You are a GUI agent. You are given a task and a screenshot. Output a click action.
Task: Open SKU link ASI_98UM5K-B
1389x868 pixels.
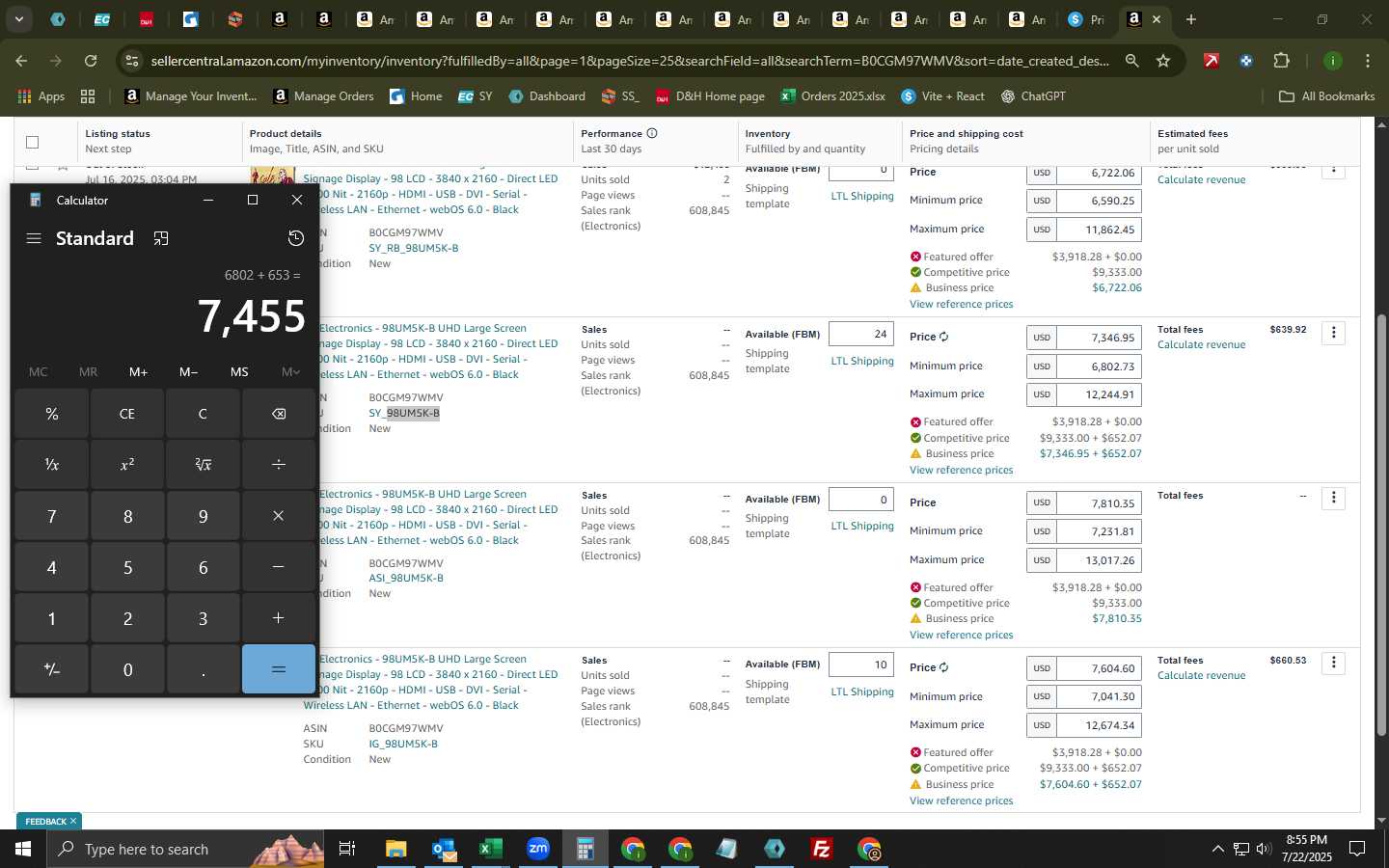[406, 578]
